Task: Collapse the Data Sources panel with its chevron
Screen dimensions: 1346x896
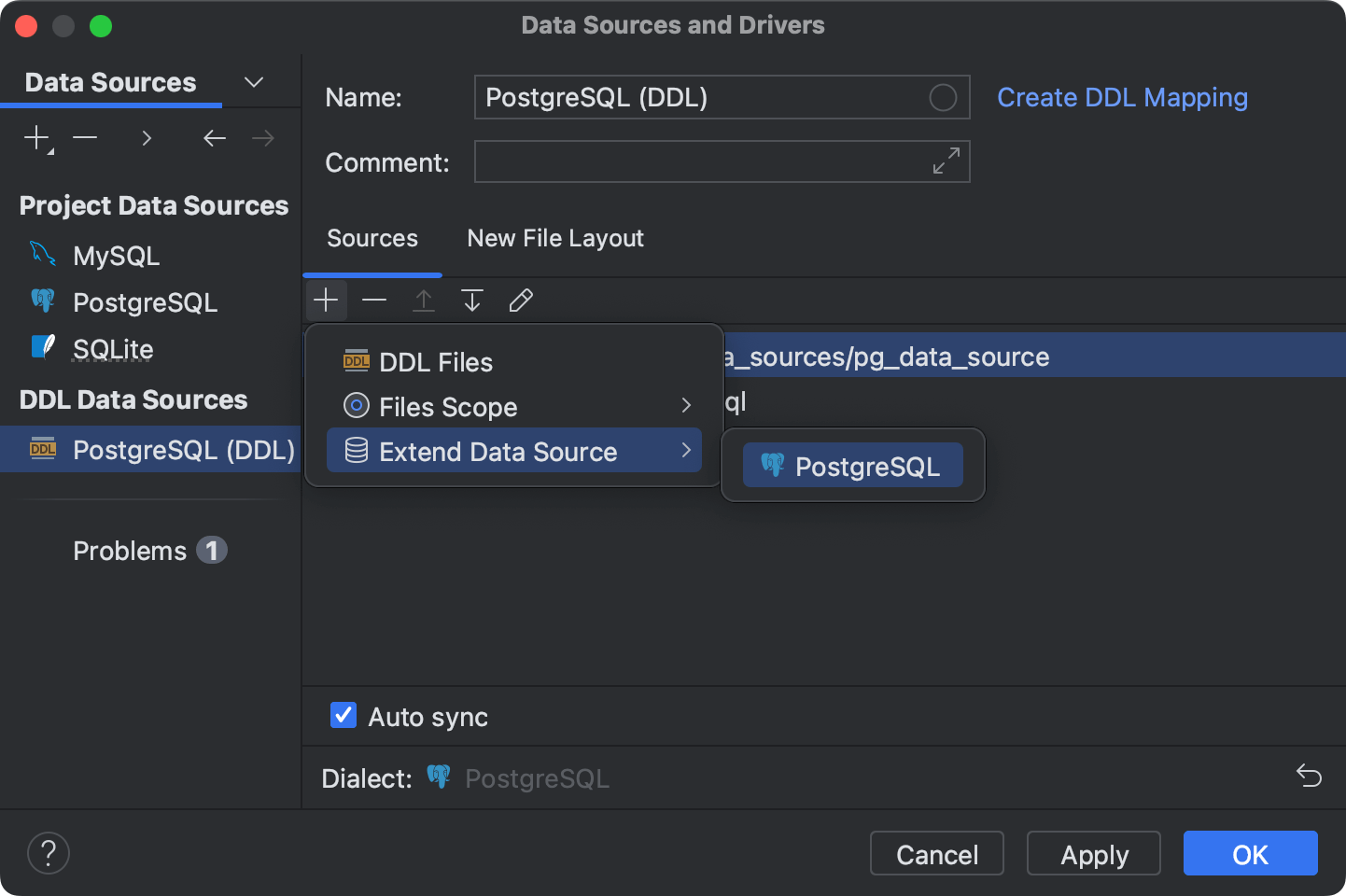Action: pyautogui.click(x=253, y=82)
